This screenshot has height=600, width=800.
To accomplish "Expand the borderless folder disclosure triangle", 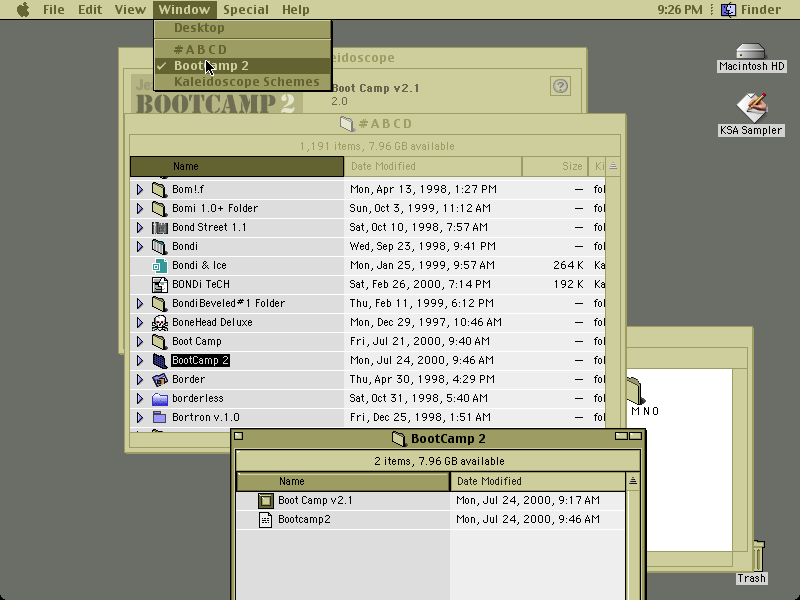I will (140, 398).
